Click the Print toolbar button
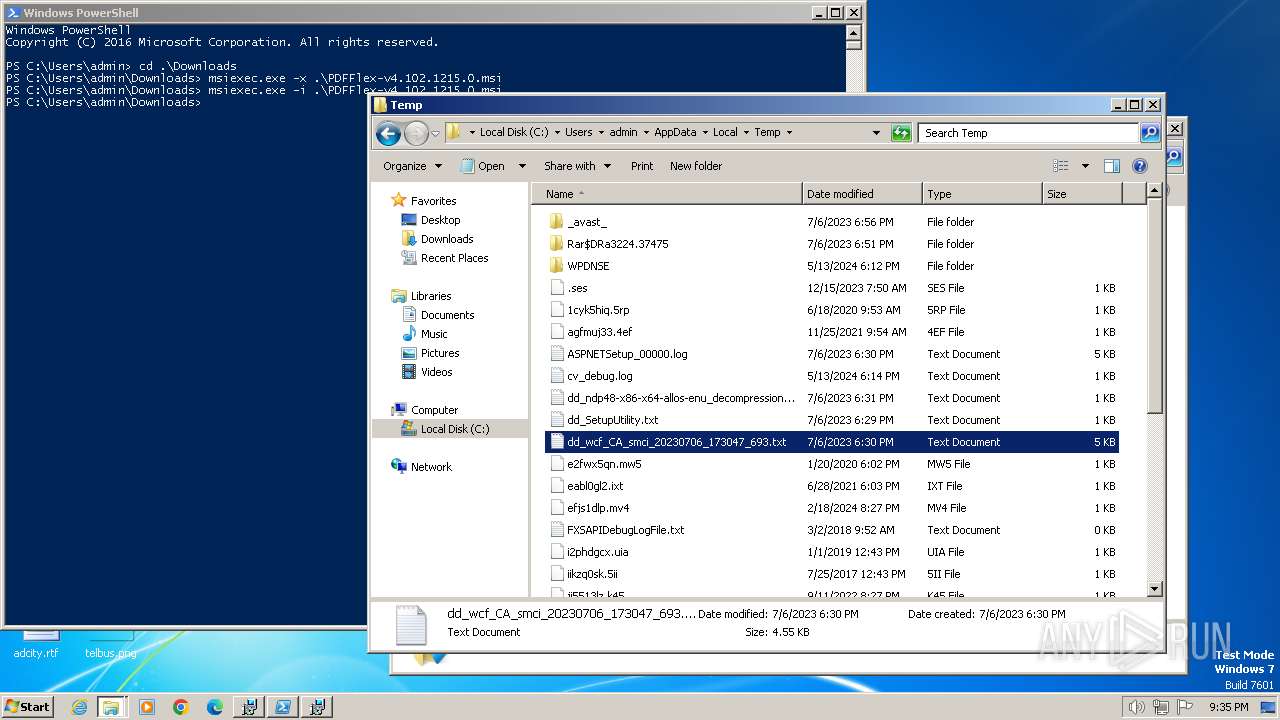 click(642, 166)
